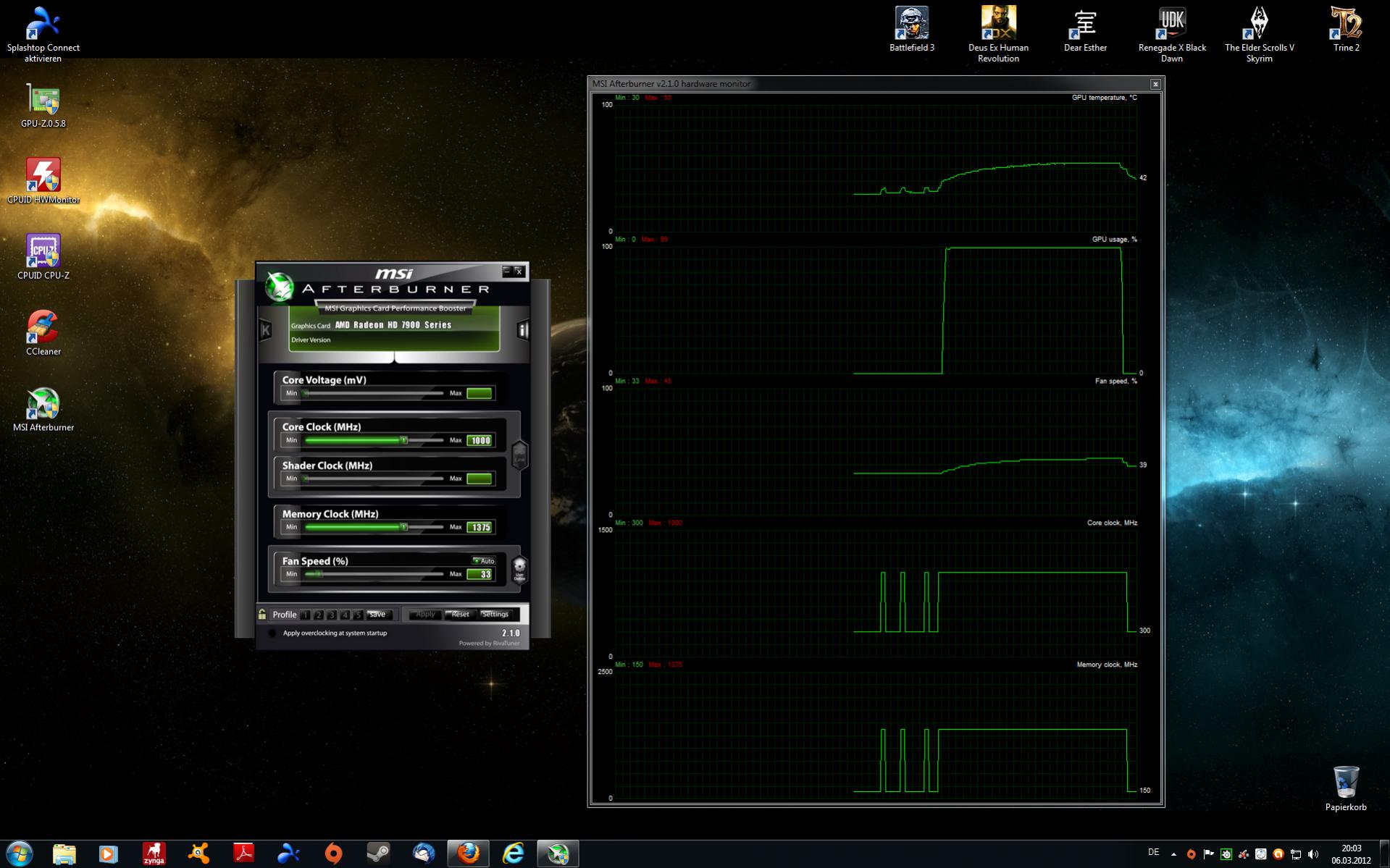Viewport: 1390px width, 868px height.
Task: Toggle Apply overclocking at system startup
Action: (x=272, y=633)
